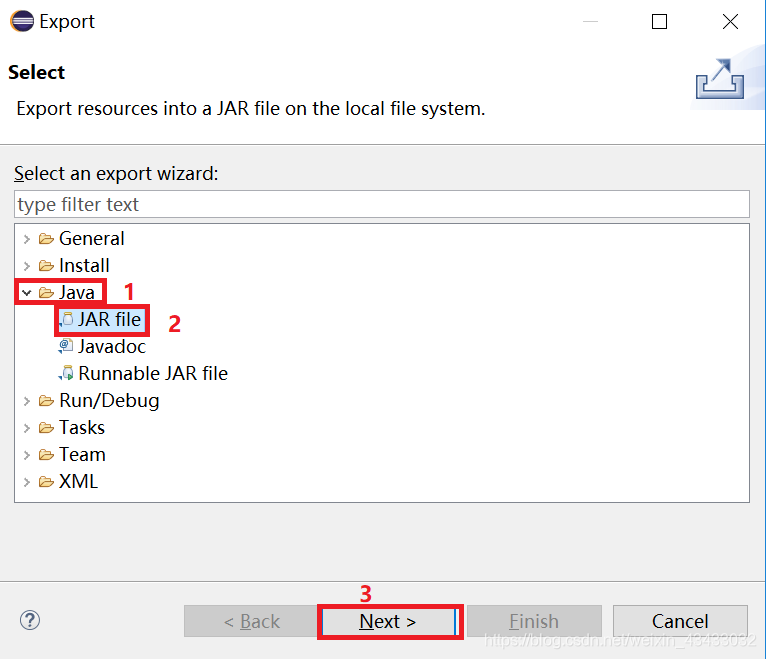This screenshot has height=659, width=766.
Task: Expand the Team category
Action: 27,455
